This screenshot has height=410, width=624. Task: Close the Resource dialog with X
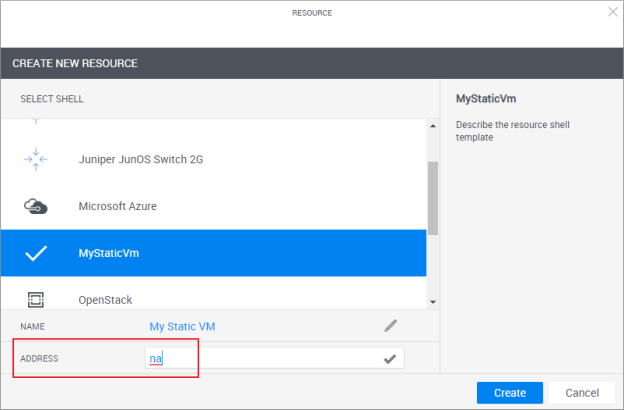(x=612, y=12)
